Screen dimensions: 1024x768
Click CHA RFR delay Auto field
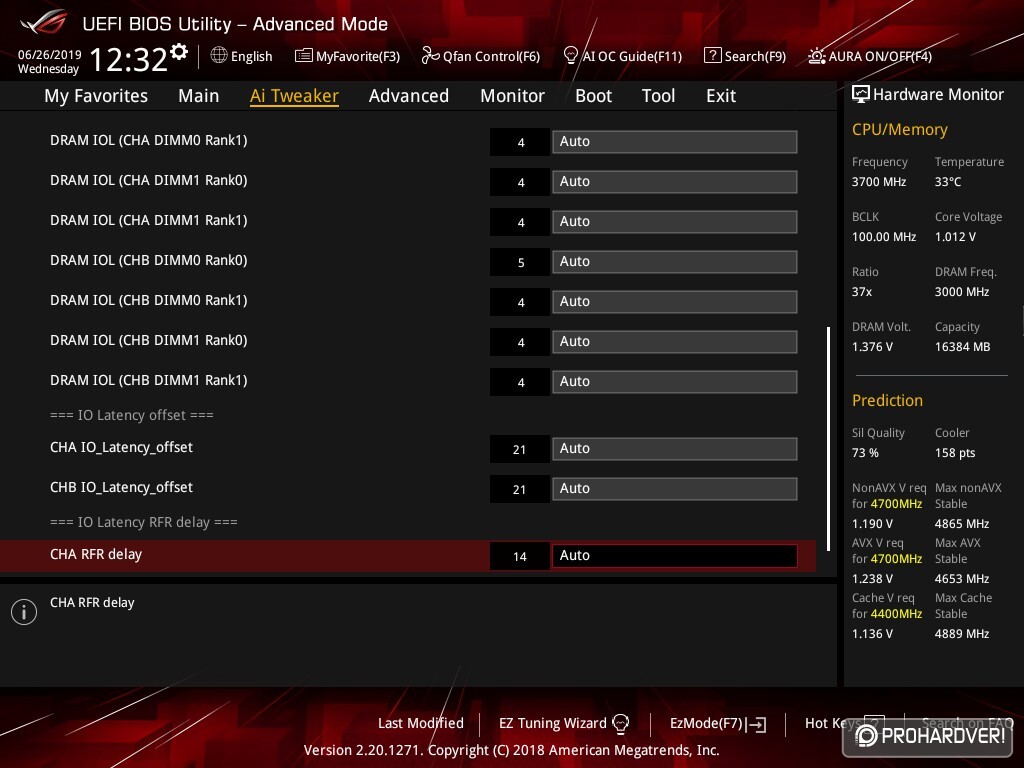point(675,556)
